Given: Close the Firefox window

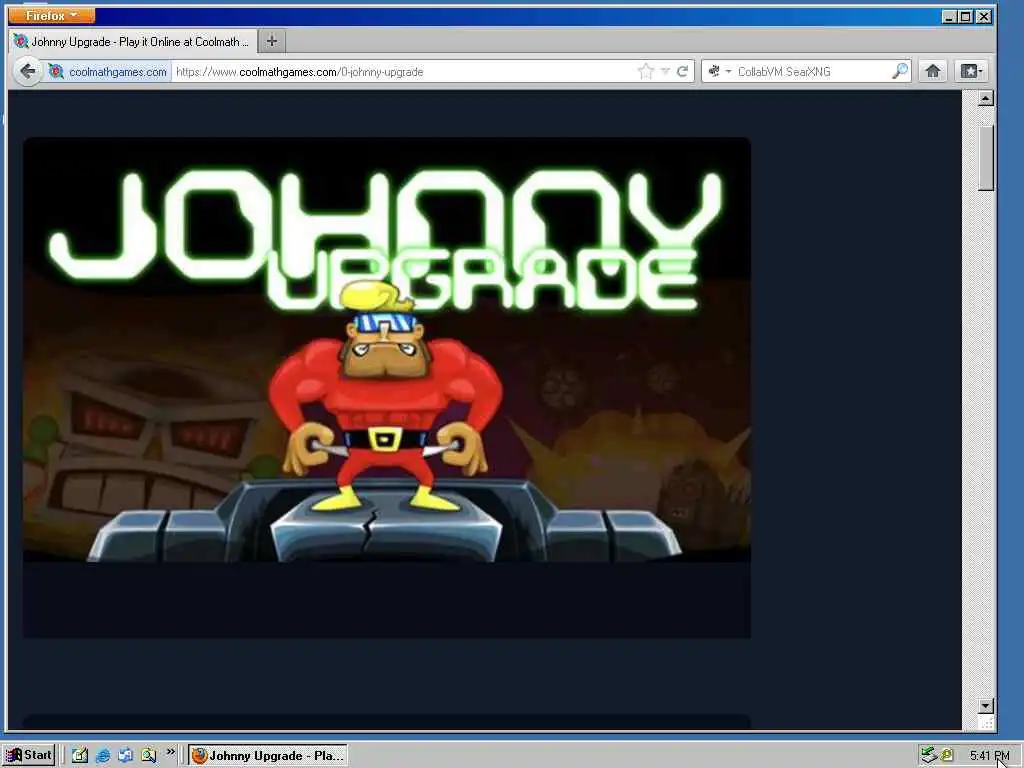Looking at the screenshot, I should [984, 16].
